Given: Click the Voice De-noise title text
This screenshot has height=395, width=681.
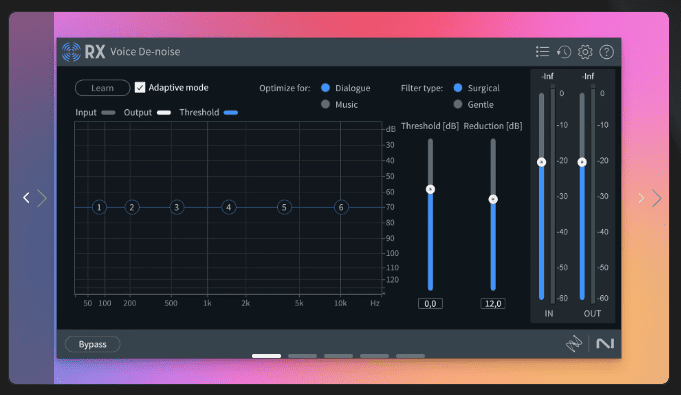Looking at the screenshot, I should (x=145, y=52).
